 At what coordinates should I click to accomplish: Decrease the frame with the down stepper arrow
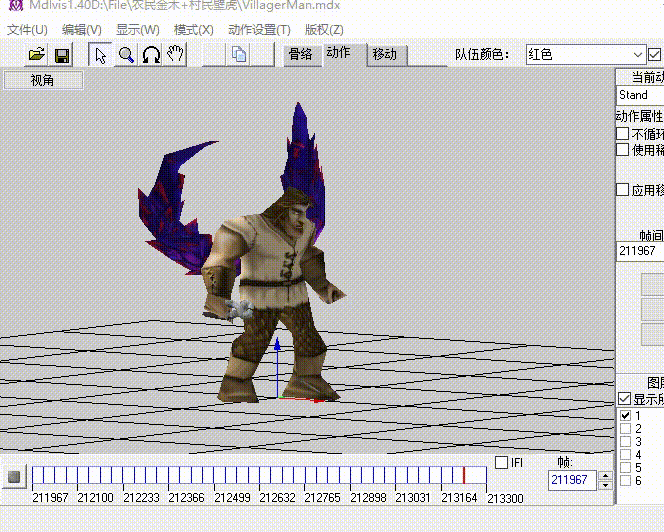[x=606, y=485]
